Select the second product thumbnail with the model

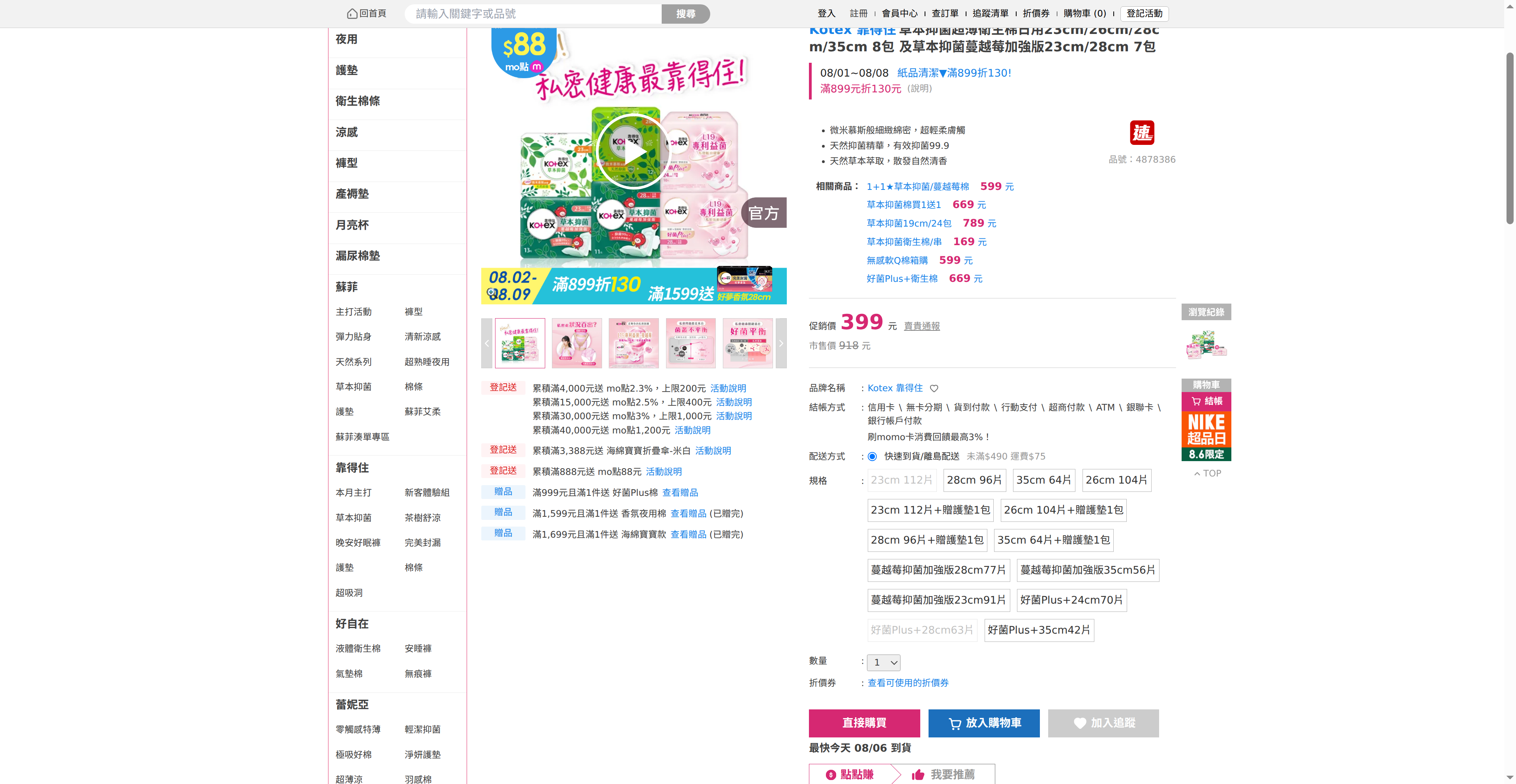[577, 343]
